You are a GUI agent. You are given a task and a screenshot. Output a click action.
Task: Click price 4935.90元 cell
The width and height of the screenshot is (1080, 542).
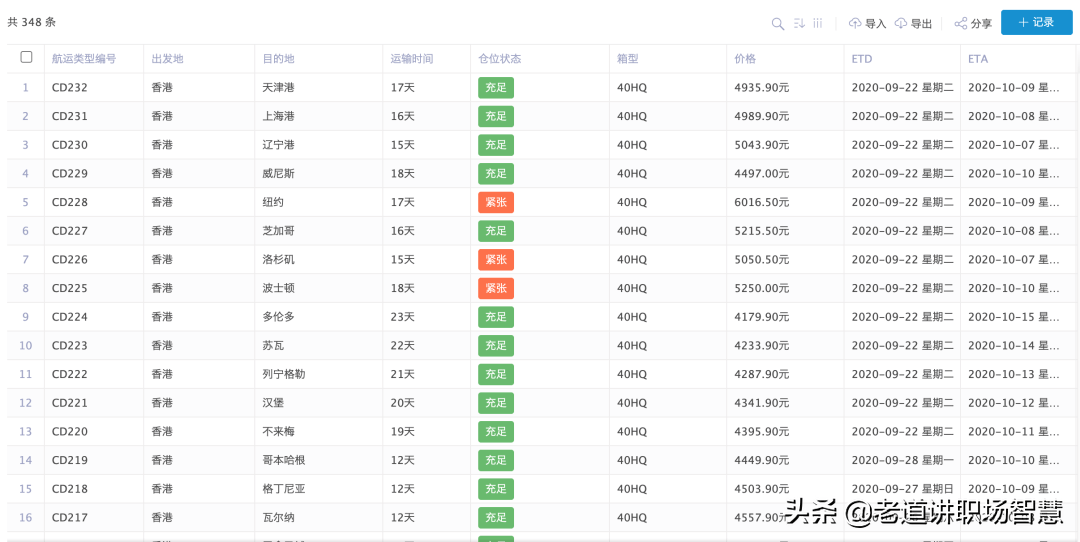pos(785,87)
